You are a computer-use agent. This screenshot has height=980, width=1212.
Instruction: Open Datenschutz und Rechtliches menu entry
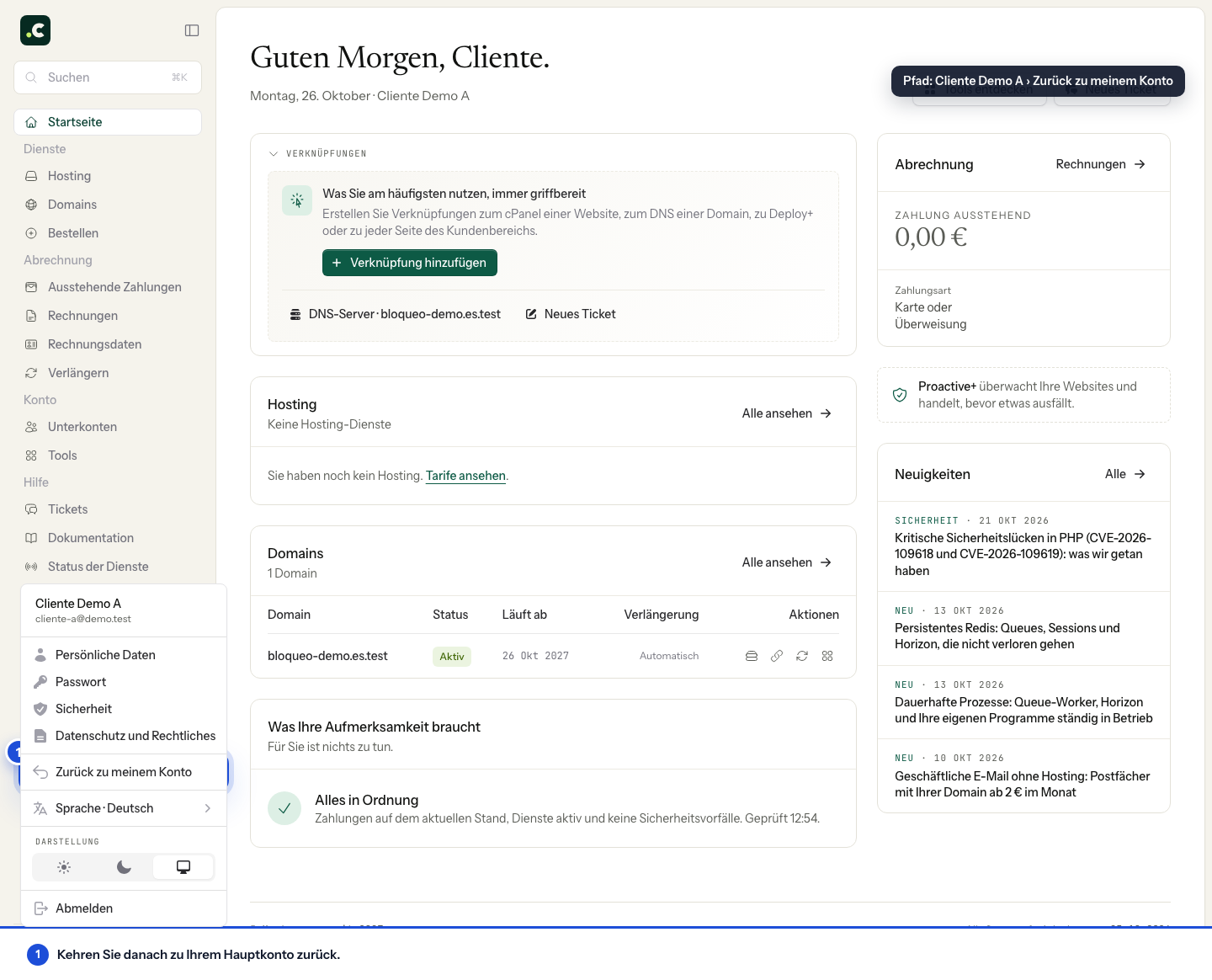[124, 736]
